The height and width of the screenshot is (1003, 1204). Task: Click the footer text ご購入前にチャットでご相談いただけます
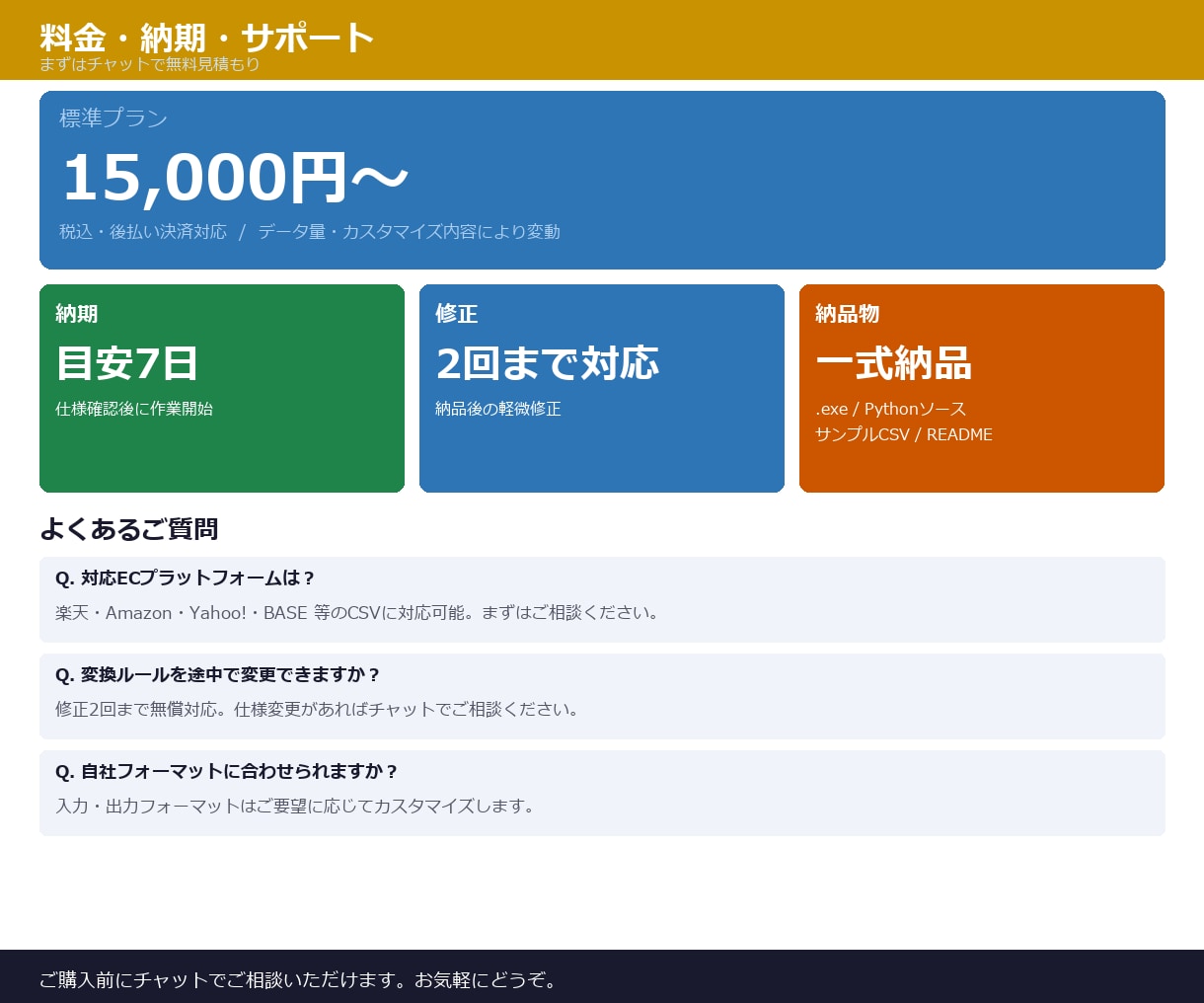[x=300, y=980]
